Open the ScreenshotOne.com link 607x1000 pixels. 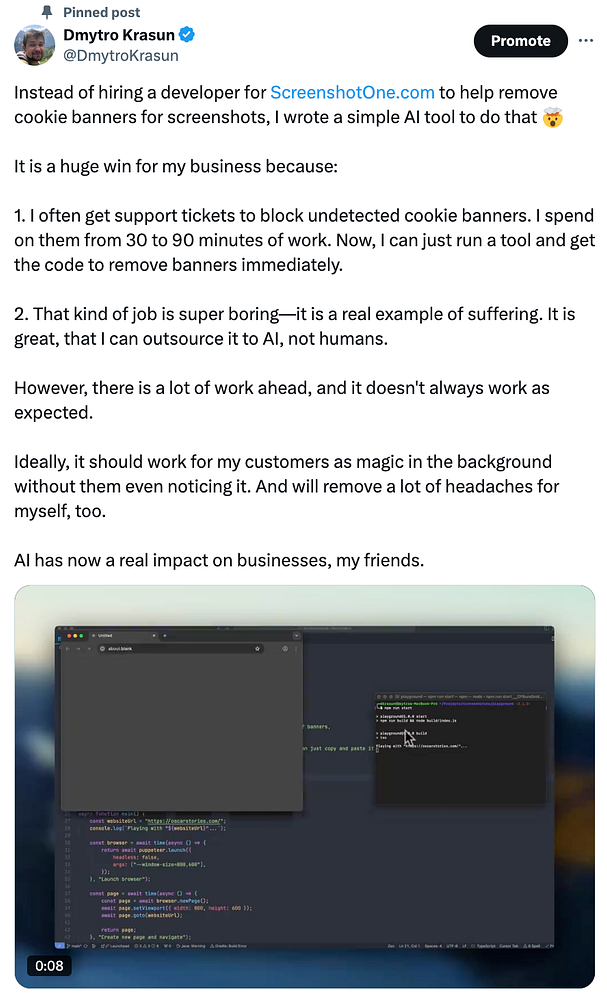352,92
